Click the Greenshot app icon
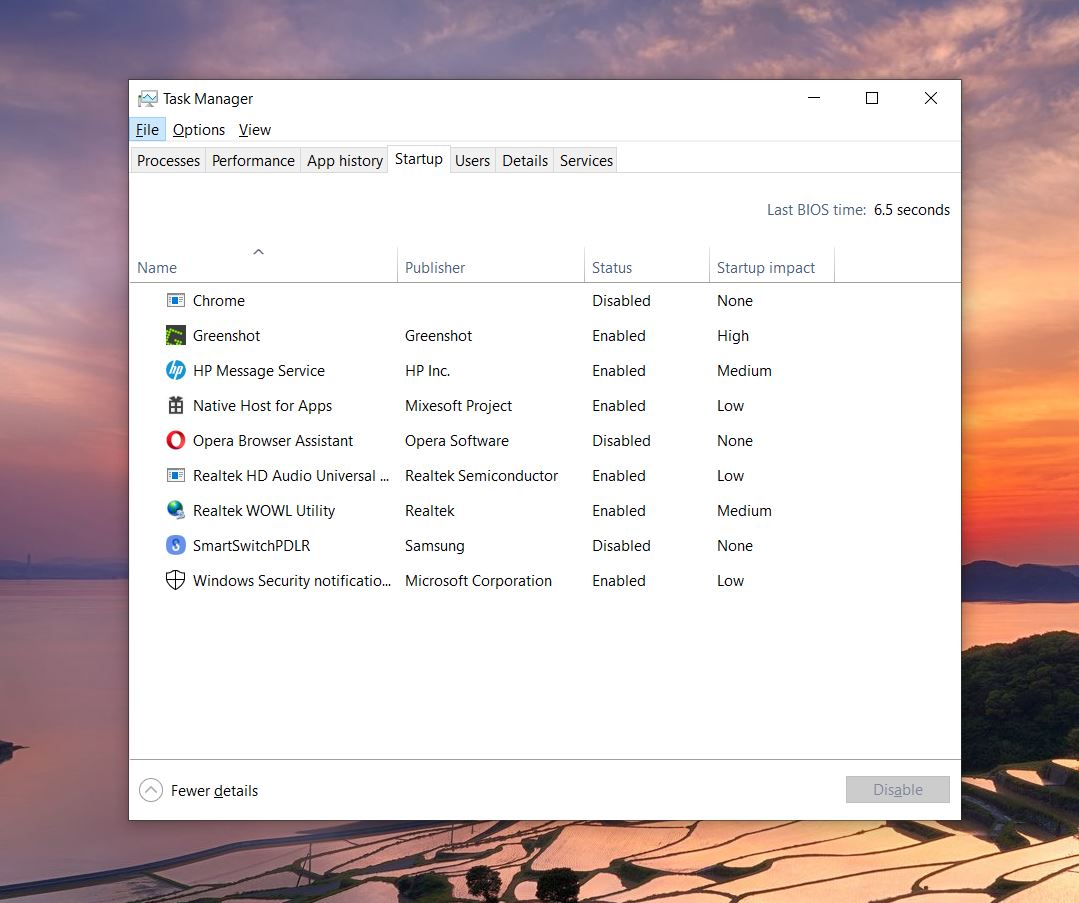 175,336
